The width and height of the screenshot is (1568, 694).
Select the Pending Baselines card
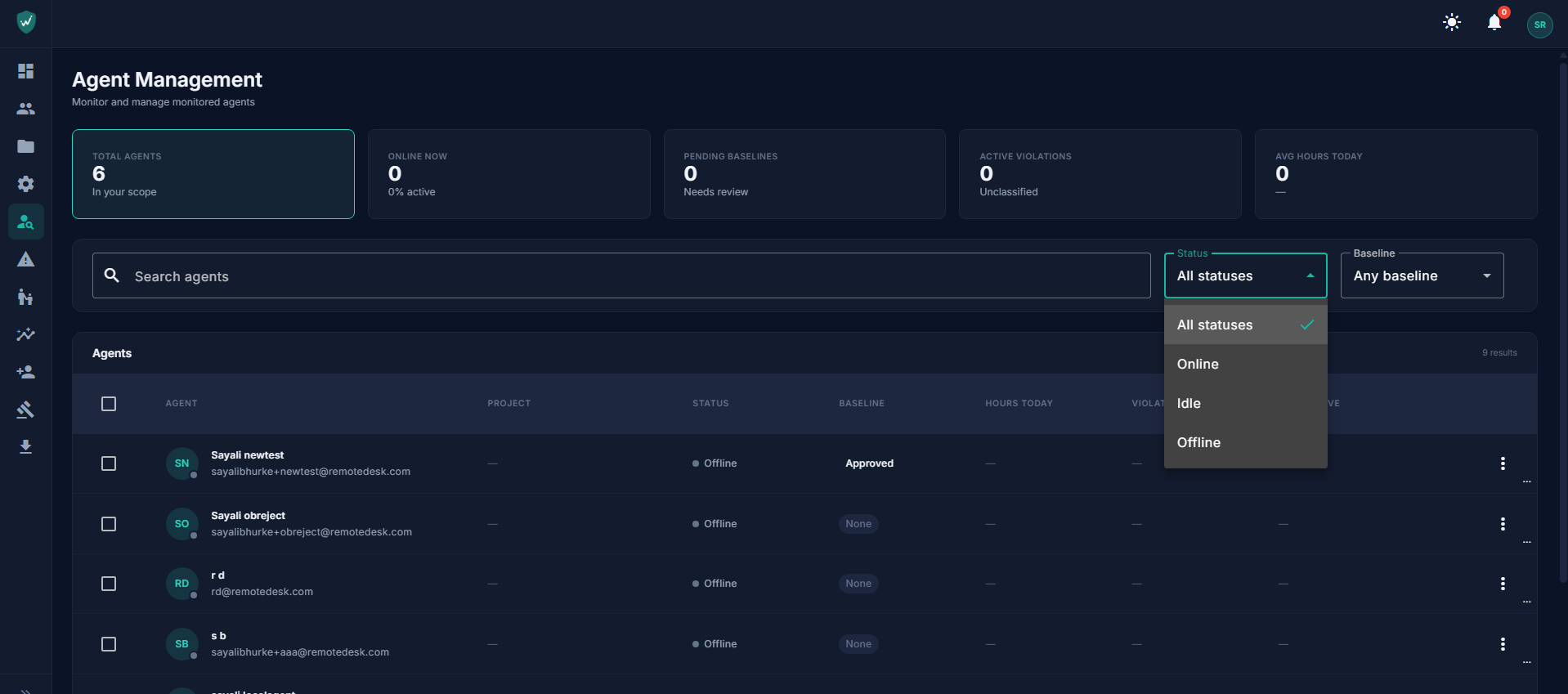(804, 174)
